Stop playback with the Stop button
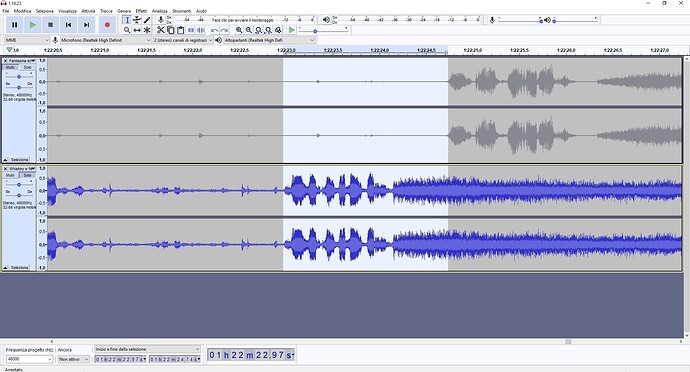Viewport: 690px width, 372px height. (x=50, y=25)
